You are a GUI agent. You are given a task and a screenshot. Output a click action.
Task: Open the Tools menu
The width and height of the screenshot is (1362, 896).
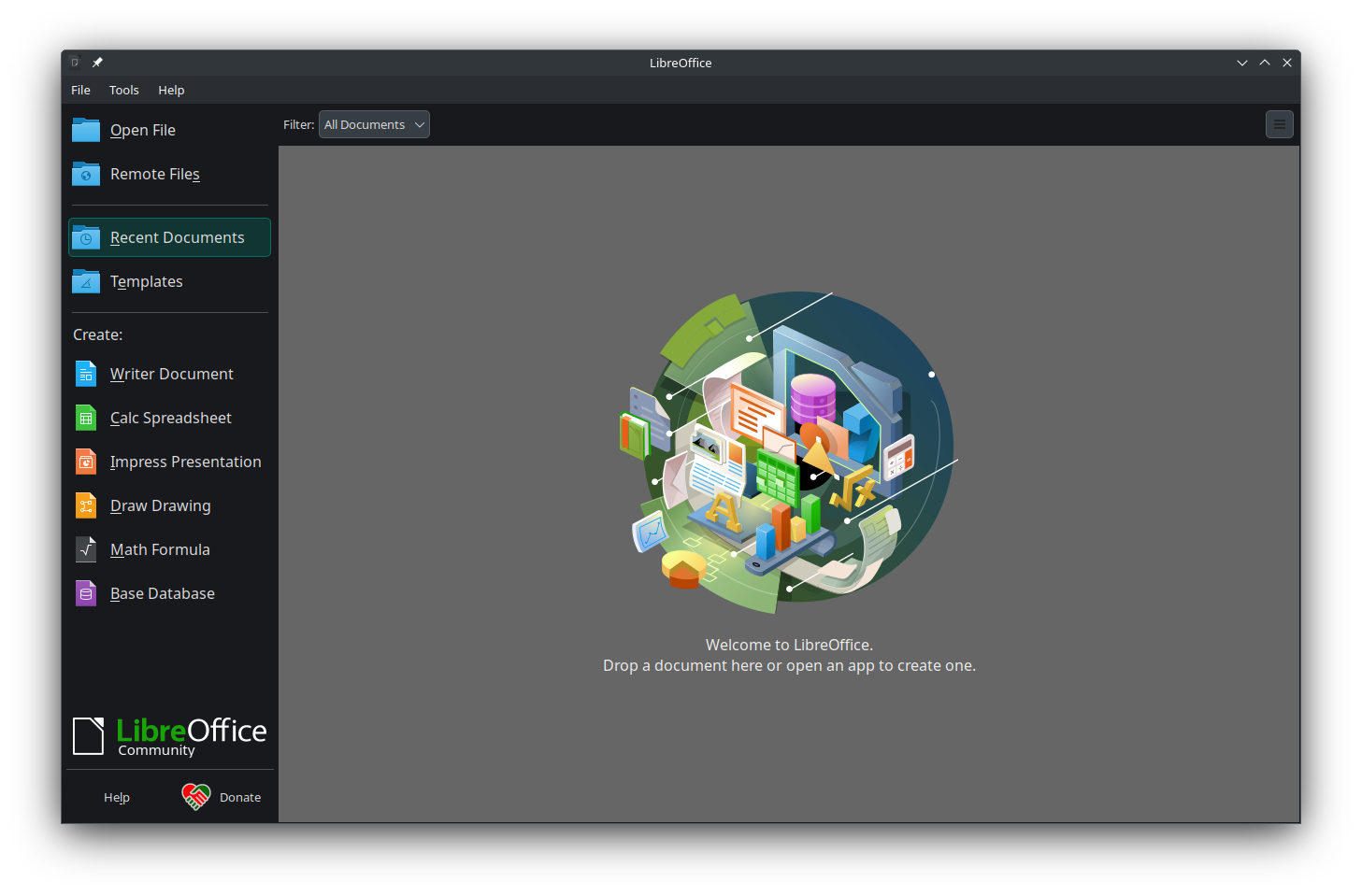tap(124, 90)
